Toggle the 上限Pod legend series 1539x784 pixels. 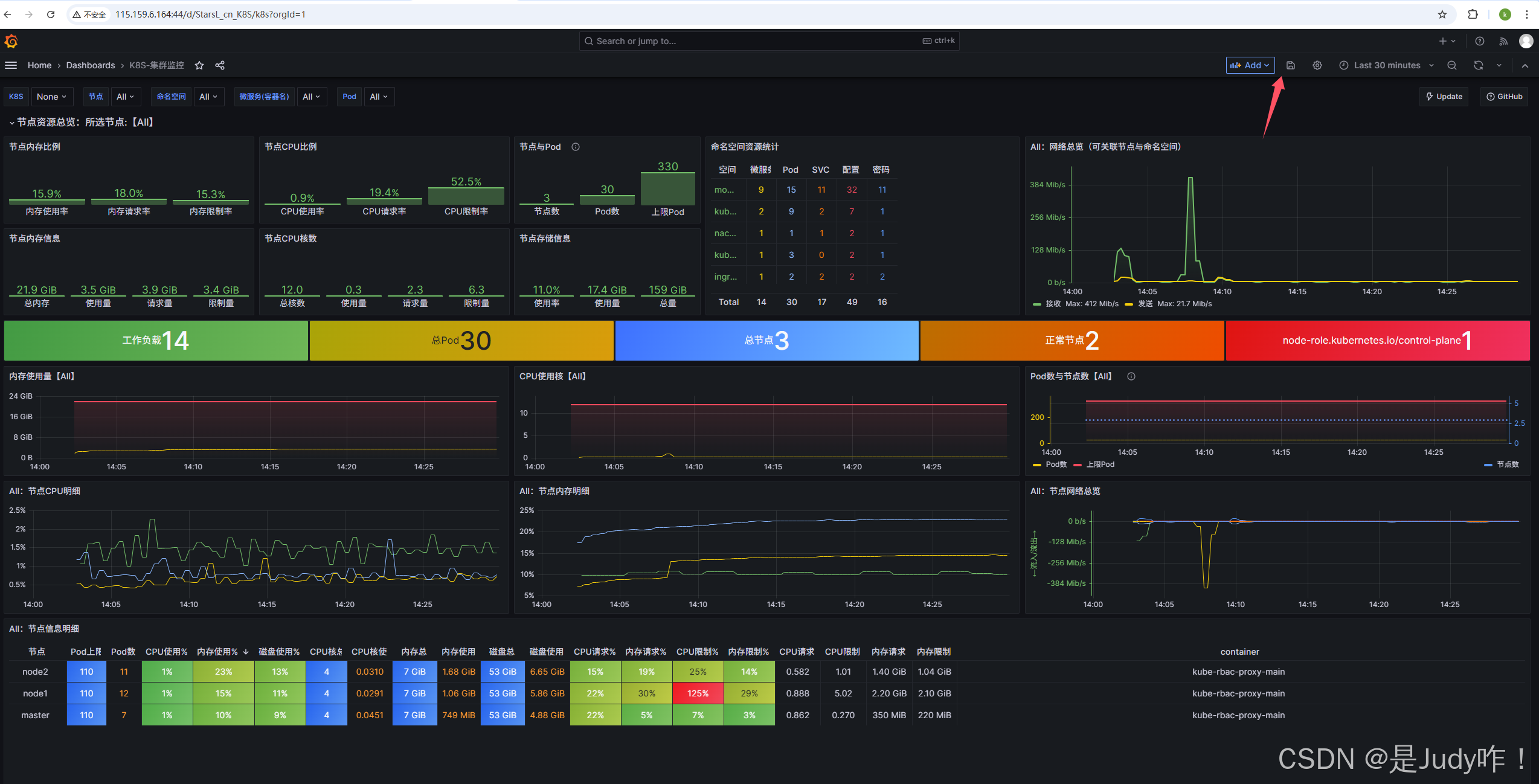click(1100, 464)
